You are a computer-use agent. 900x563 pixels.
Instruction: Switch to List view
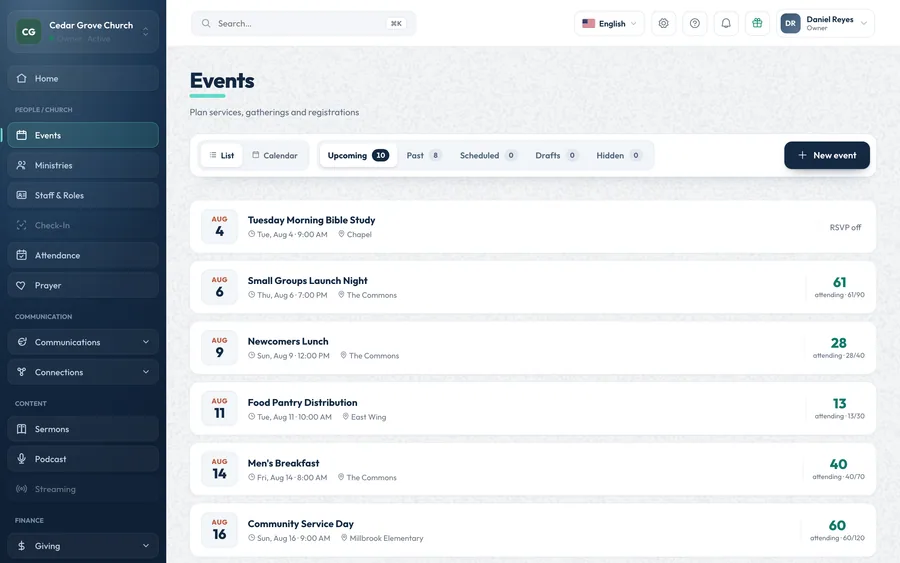coord(222,156)
